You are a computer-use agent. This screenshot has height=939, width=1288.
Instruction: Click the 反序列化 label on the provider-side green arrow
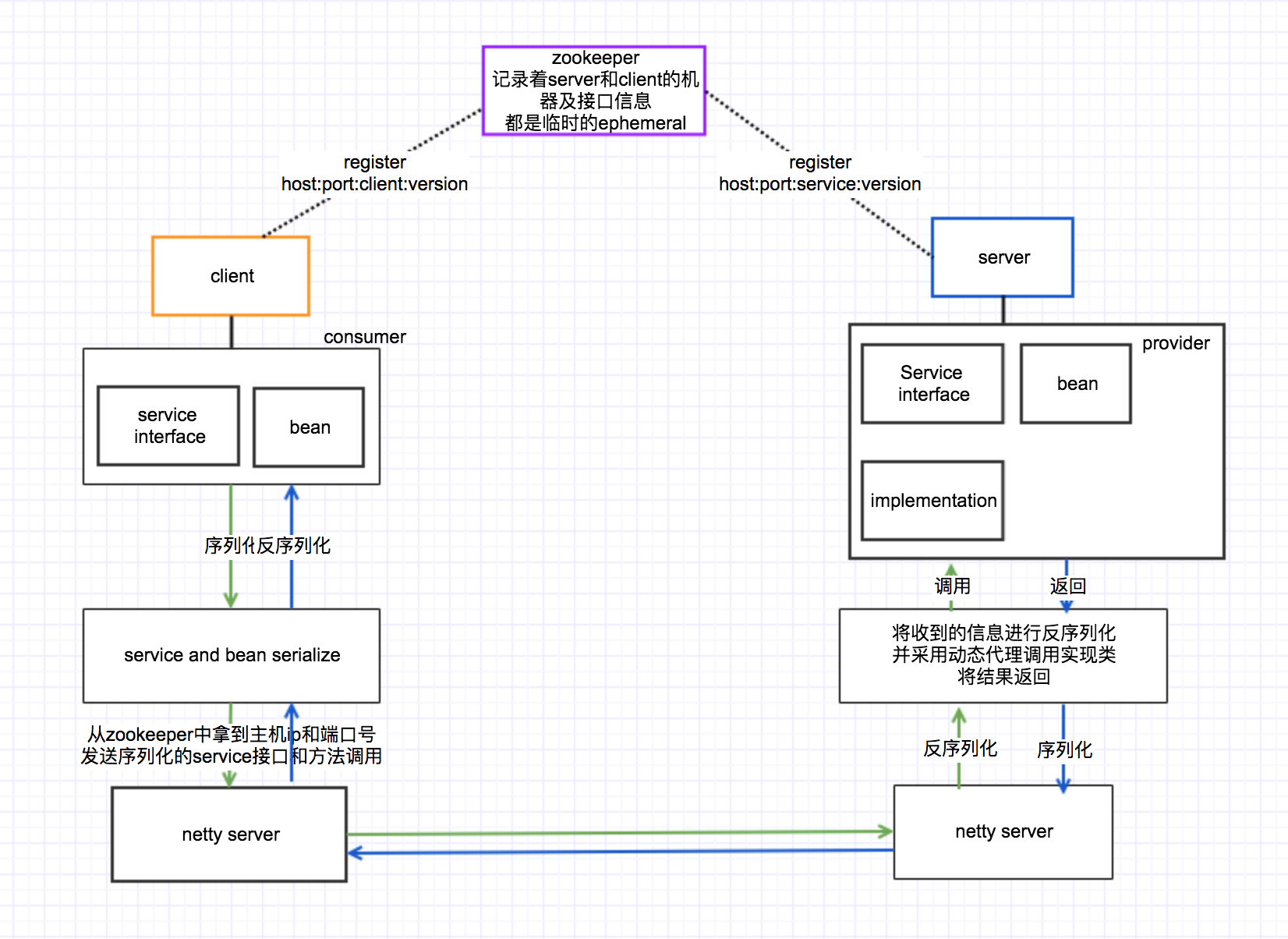961,749
